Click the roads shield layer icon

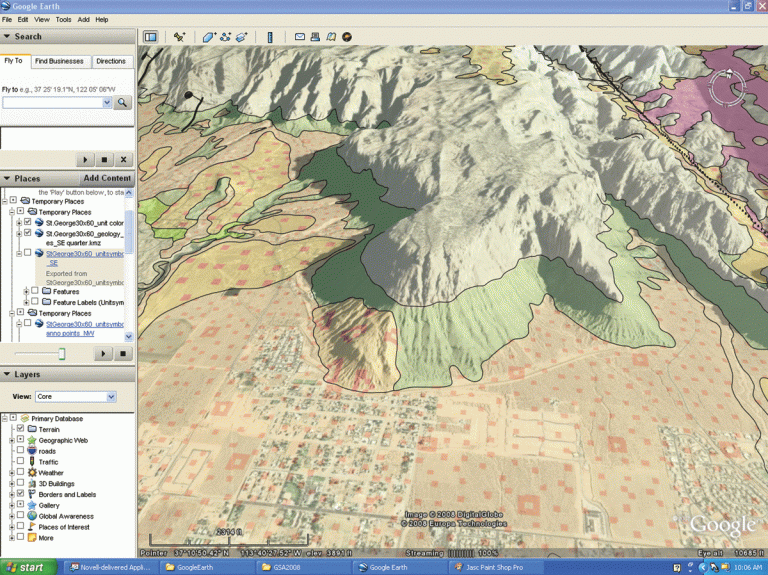[32, 451]
